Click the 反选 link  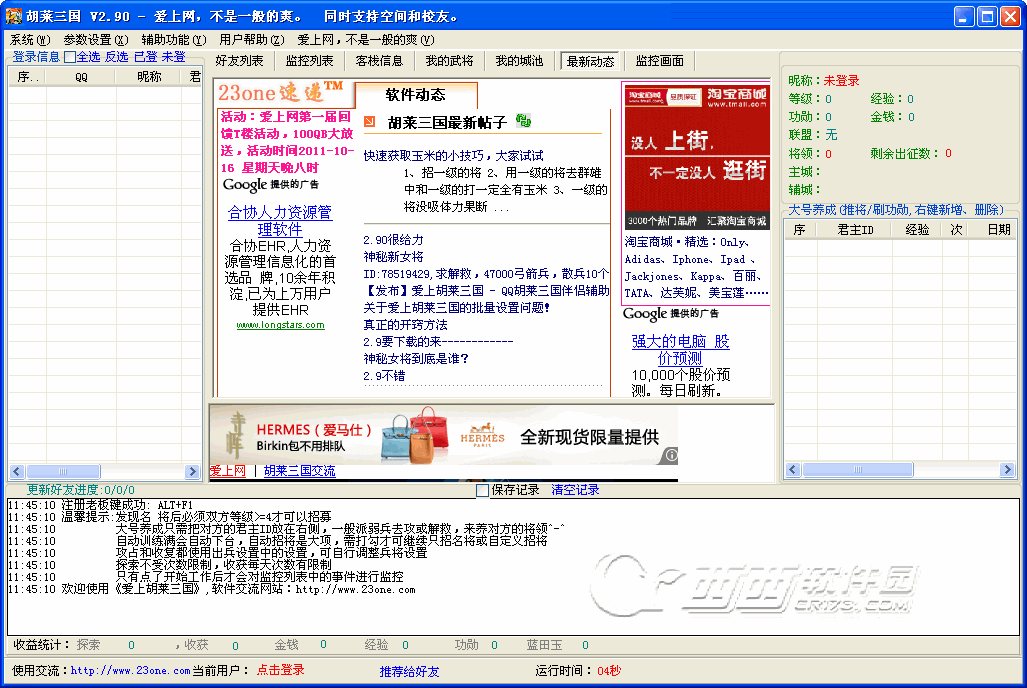(117, 57)
